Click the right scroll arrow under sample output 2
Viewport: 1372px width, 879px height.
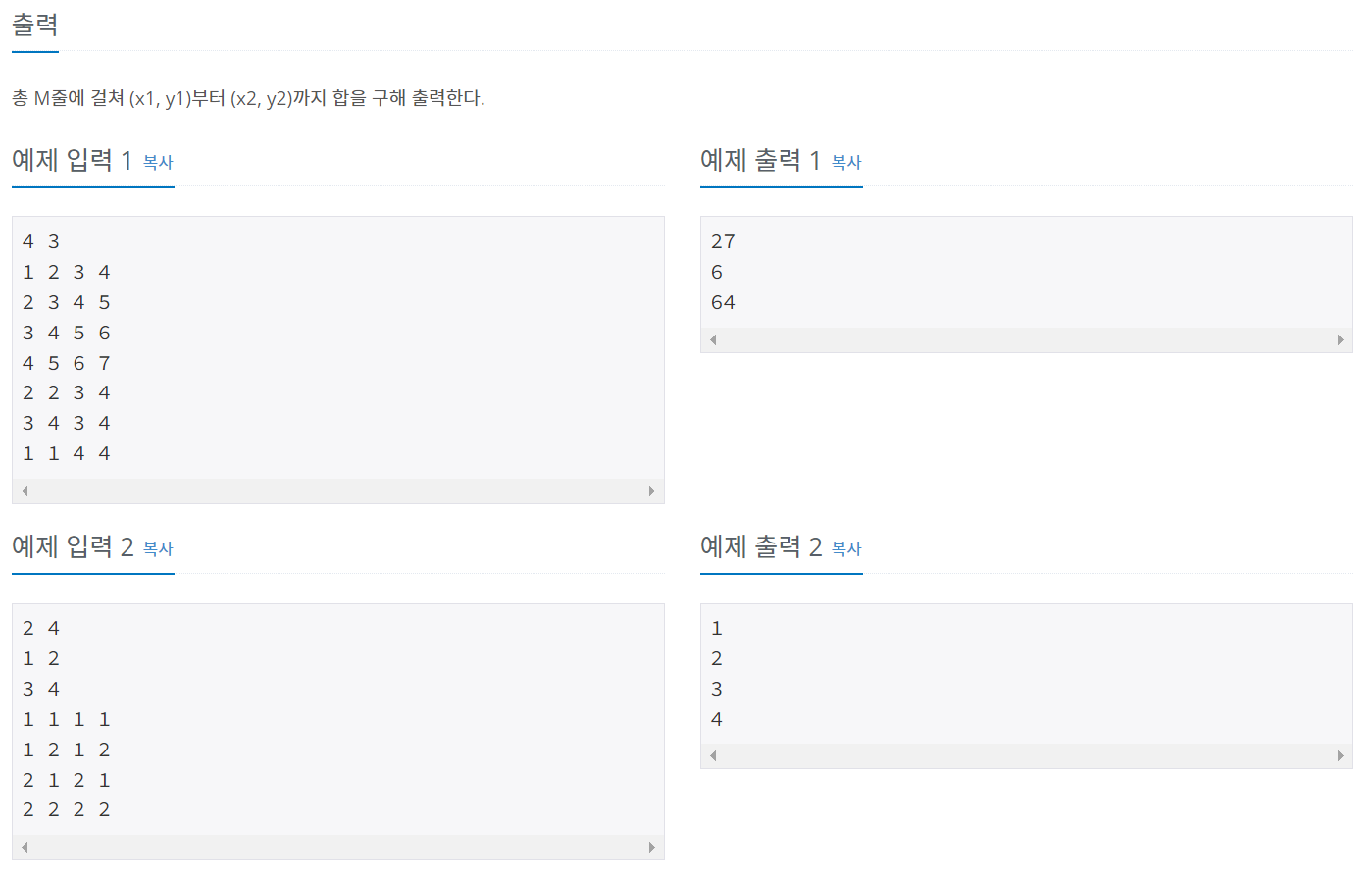click(x=1341, y=755)
